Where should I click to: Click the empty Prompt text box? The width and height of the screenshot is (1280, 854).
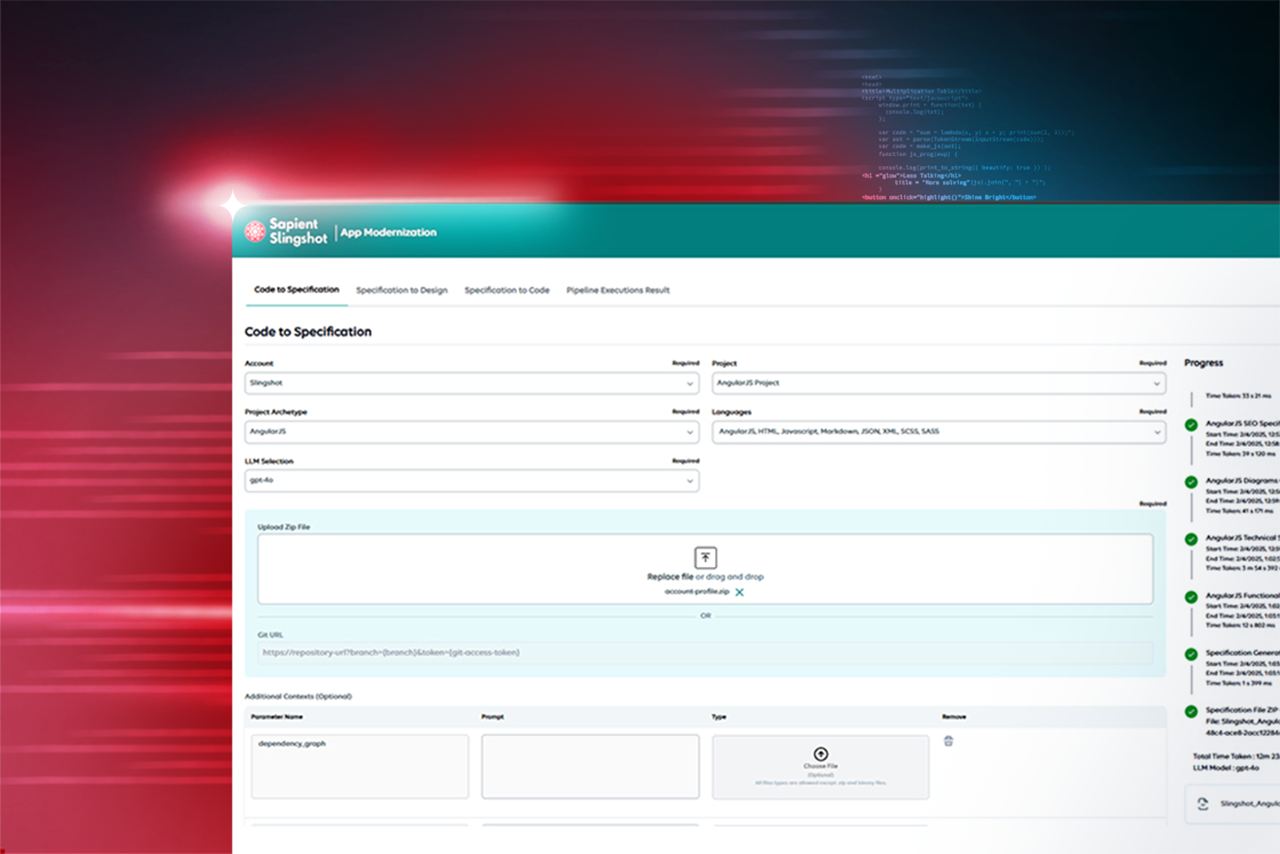point(590,766)
